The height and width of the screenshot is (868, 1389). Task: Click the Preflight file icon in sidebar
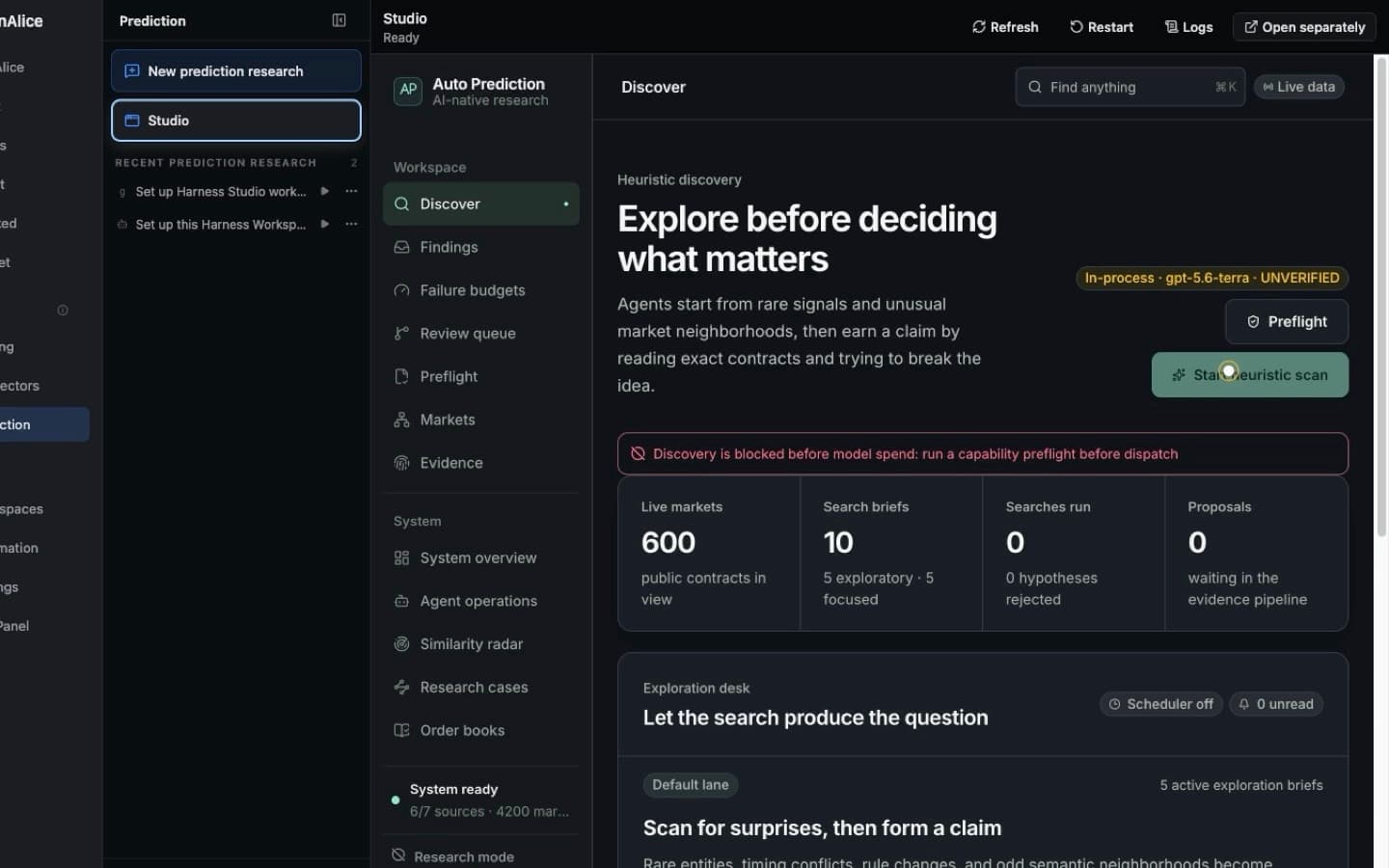(x=401, y=376)
